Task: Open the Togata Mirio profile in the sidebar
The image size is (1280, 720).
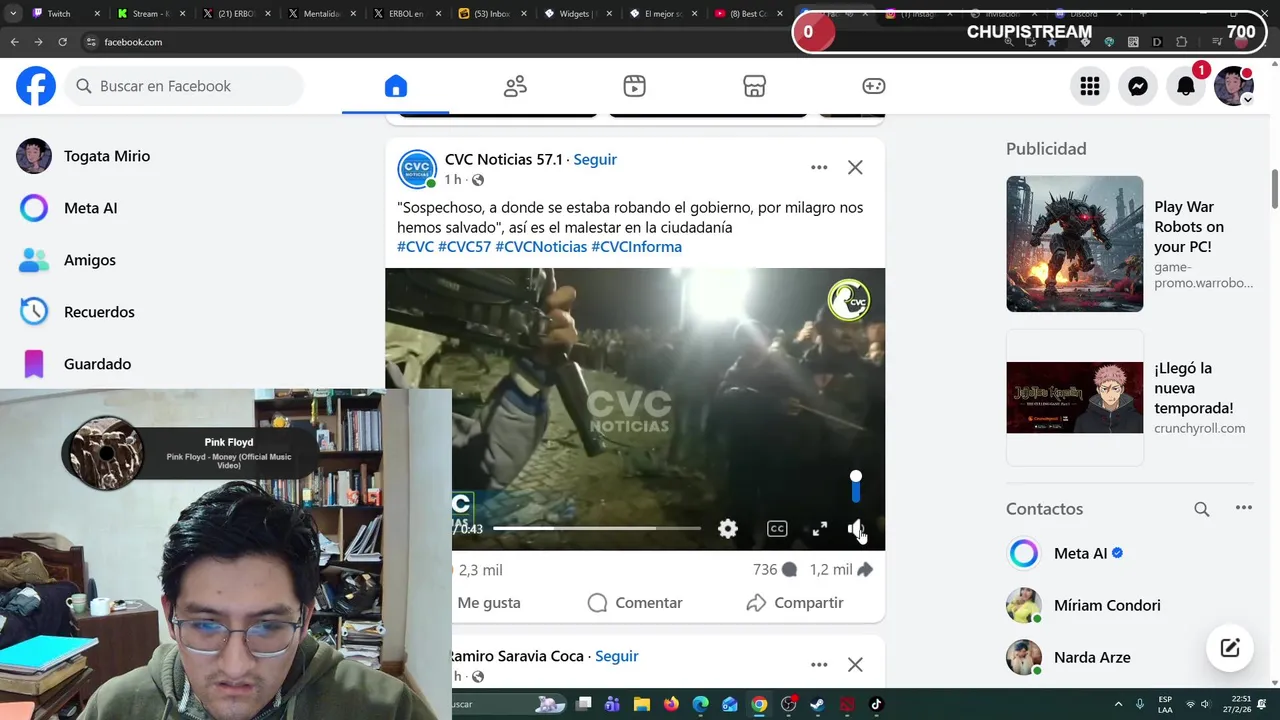Action: tap(107, 156)
